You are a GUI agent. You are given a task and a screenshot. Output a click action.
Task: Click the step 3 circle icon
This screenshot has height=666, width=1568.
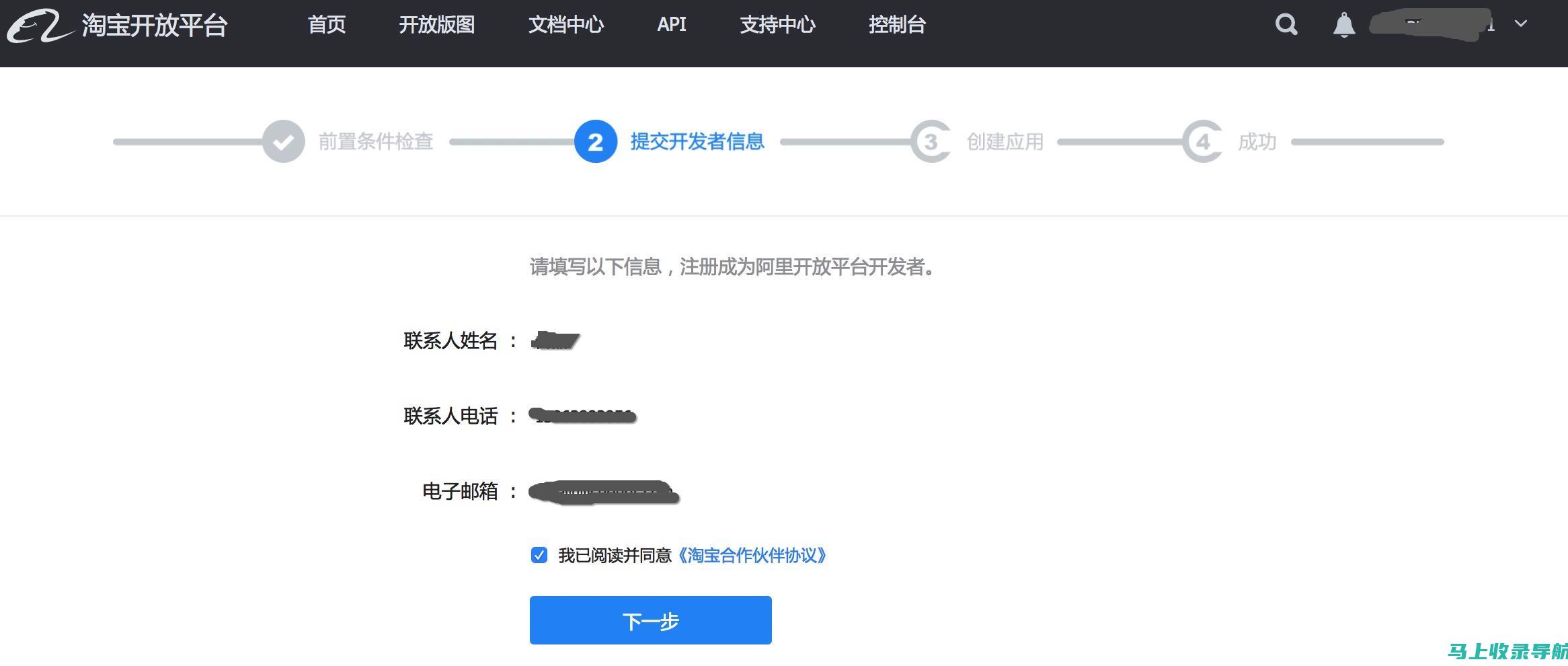click(931, 141)
